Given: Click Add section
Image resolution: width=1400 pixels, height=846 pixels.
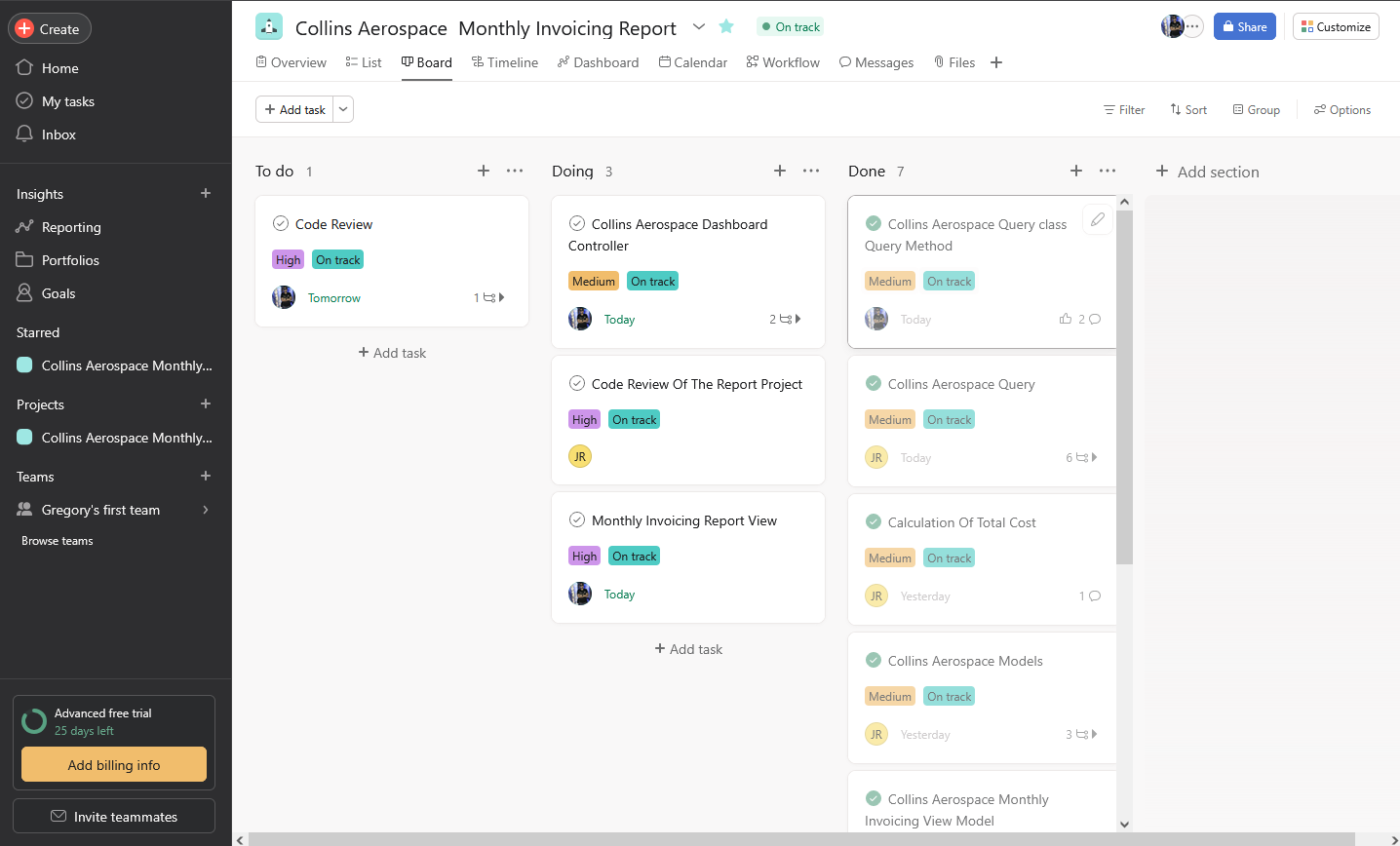Looking at the screenshot, I should 1208,172.
